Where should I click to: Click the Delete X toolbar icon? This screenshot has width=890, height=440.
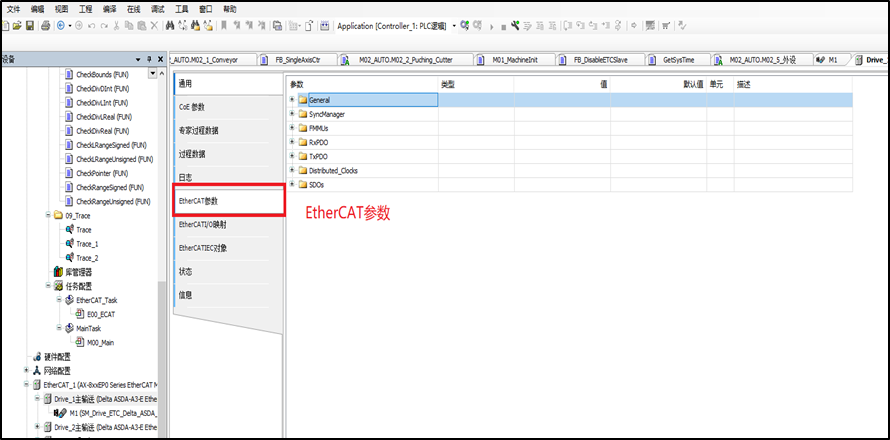pos(155,25)
